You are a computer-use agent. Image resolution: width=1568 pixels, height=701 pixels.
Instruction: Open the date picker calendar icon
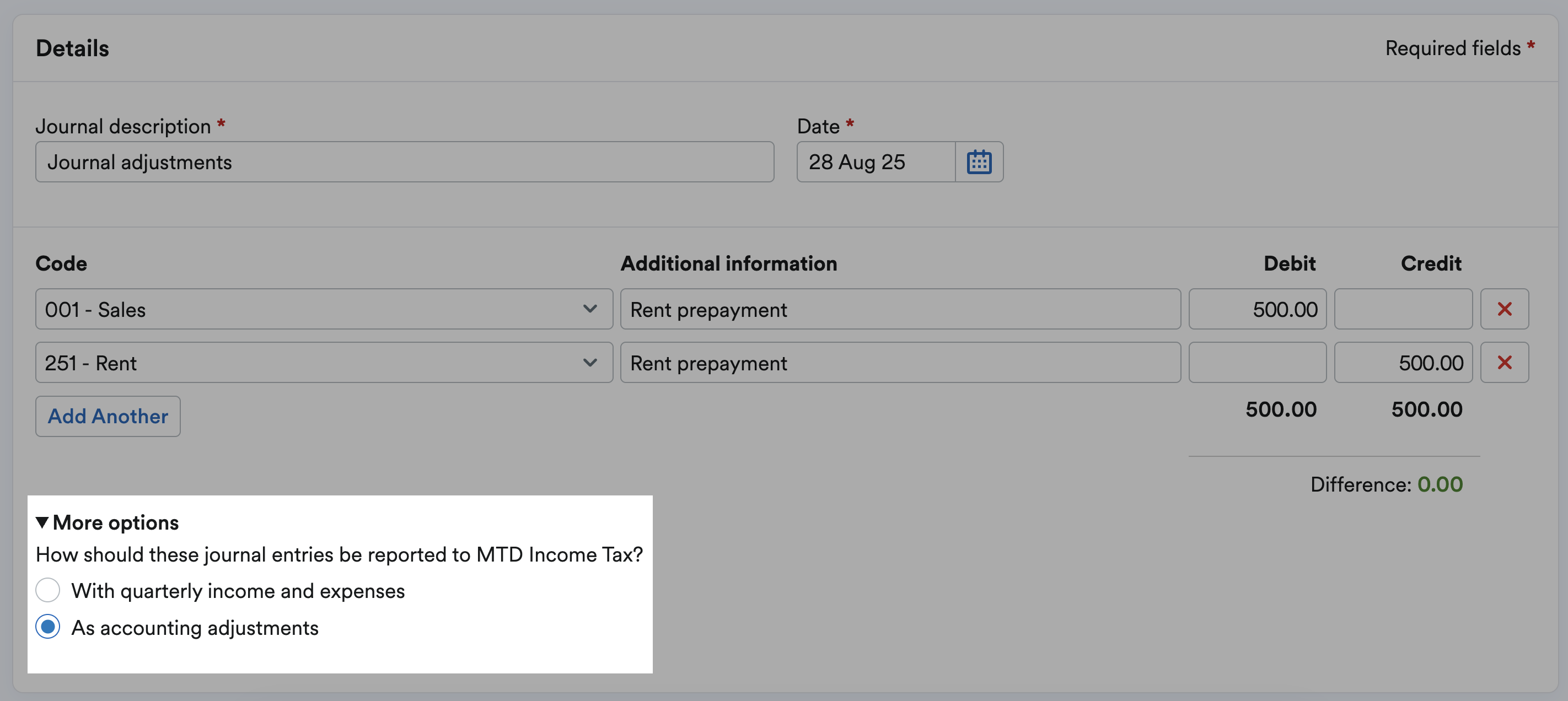tap(979, 162)
